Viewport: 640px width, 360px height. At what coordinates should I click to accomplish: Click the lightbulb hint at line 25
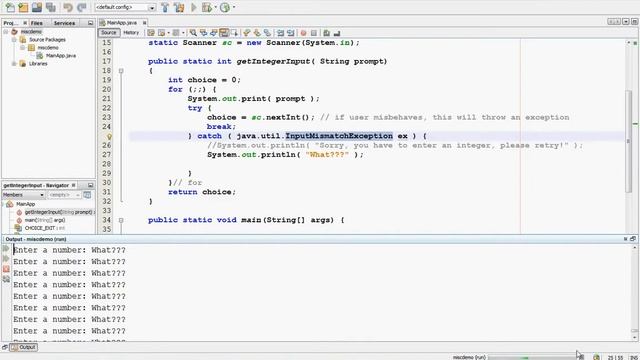click(109, 136)
